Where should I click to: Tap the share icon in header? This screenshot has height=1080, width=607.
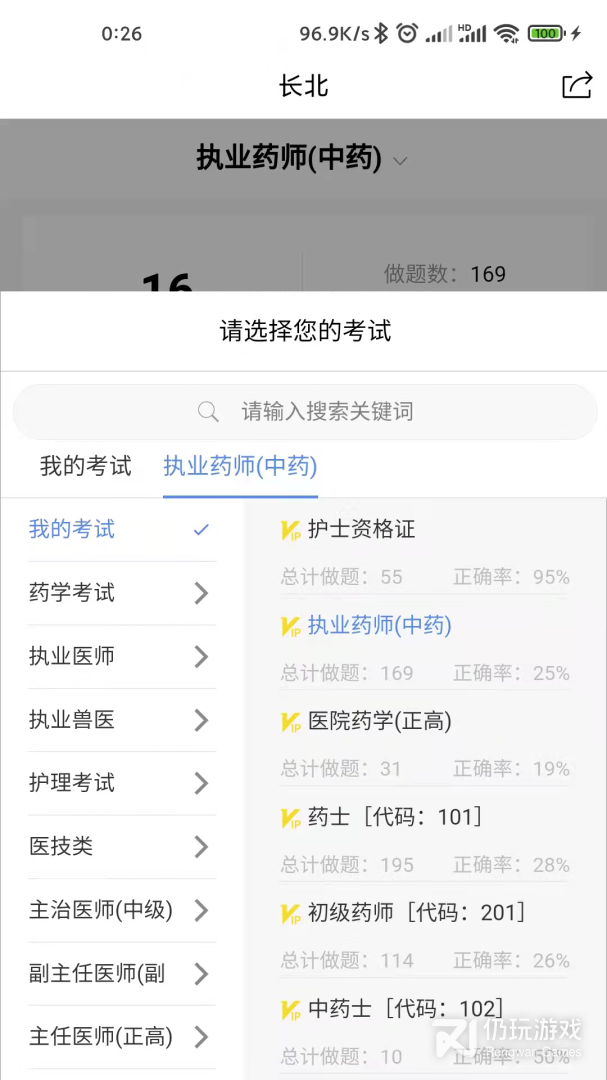coord(577,86)
